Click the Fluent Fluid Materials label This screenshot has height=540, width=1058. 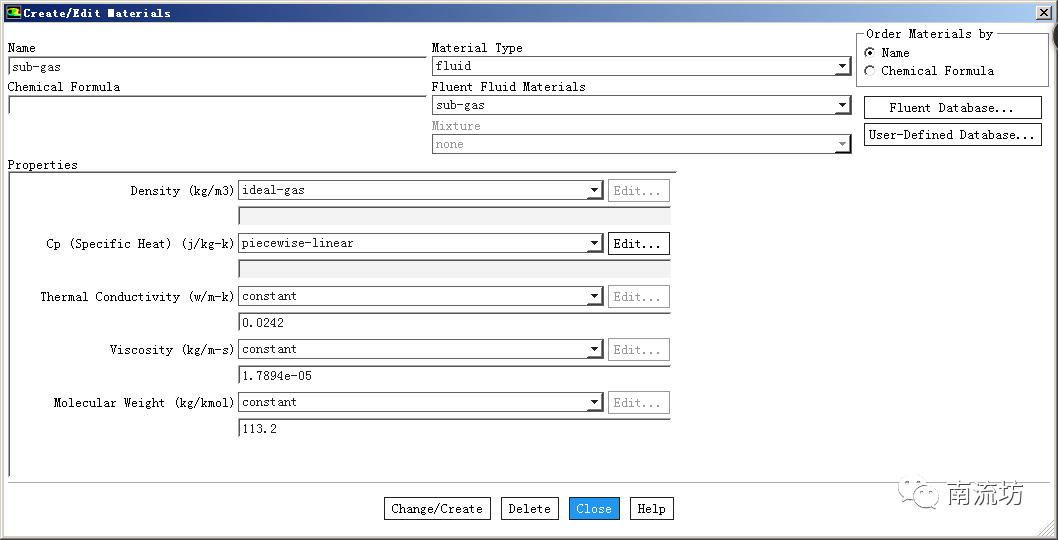509,87
